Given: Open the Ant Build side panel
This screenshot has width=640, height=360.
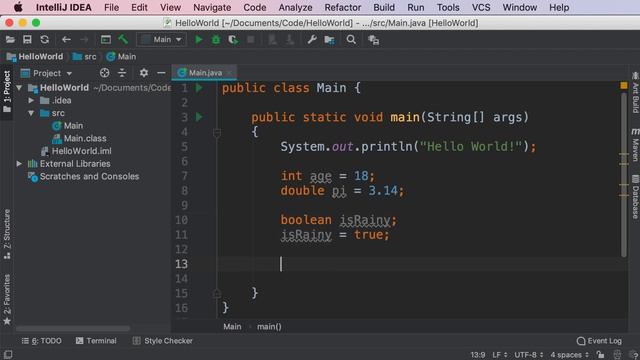Looking at the screenshot, I should 635,92.
